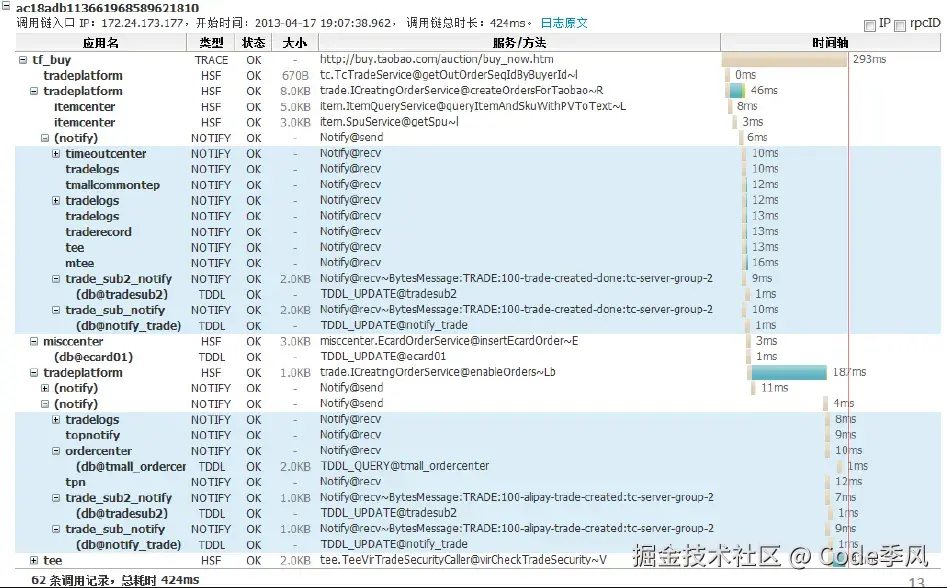947x588 pixels.
Task: Click the 时间轴 column header
Action: (830, 43)
